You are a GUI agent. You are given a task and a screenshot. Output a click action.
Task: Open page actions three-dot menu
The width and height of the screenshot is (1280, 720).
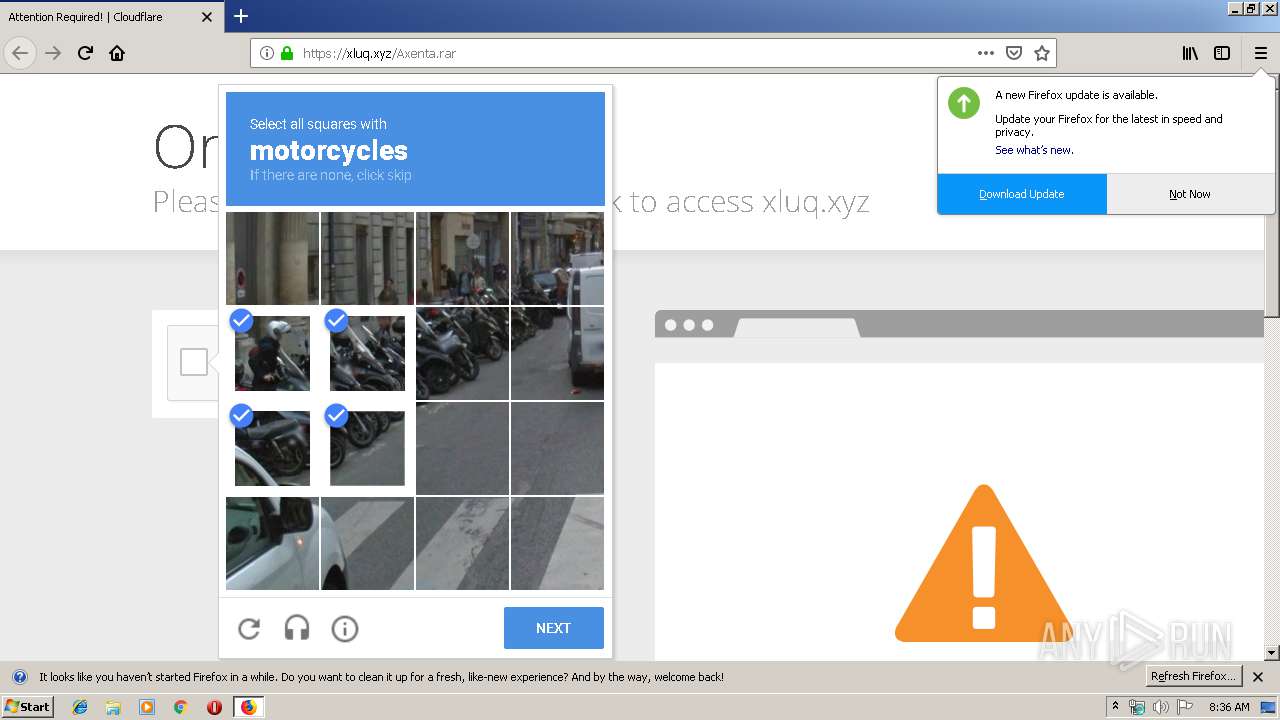tap(986, 53)
